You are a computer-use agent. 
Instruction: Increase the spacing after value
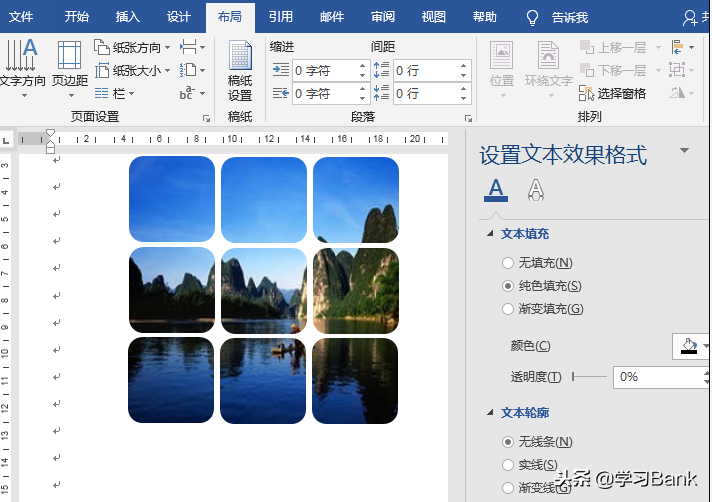(464, 89)
